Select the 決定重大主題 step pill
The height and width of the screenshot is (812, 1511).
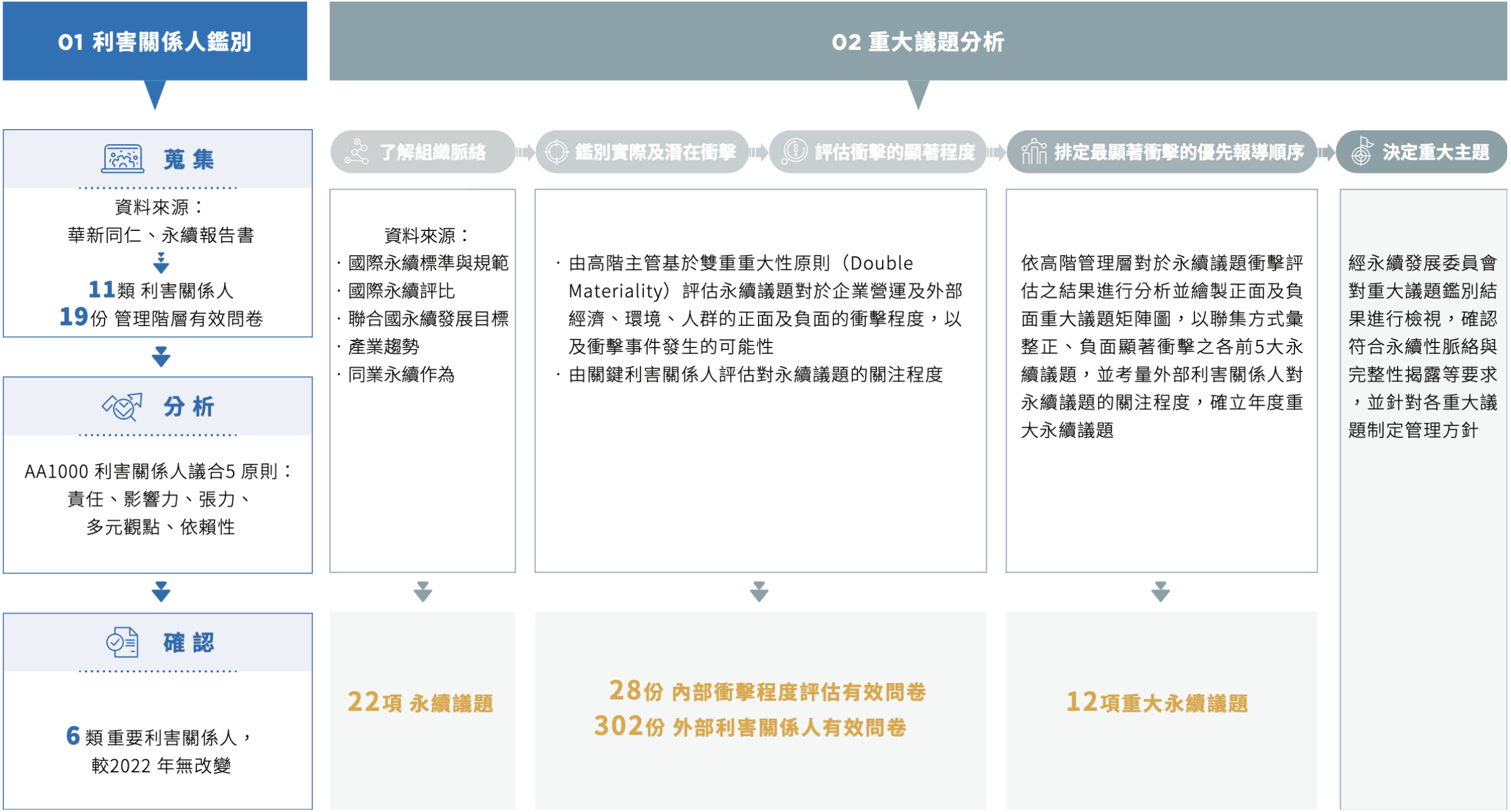click(x=1422, y=152)
